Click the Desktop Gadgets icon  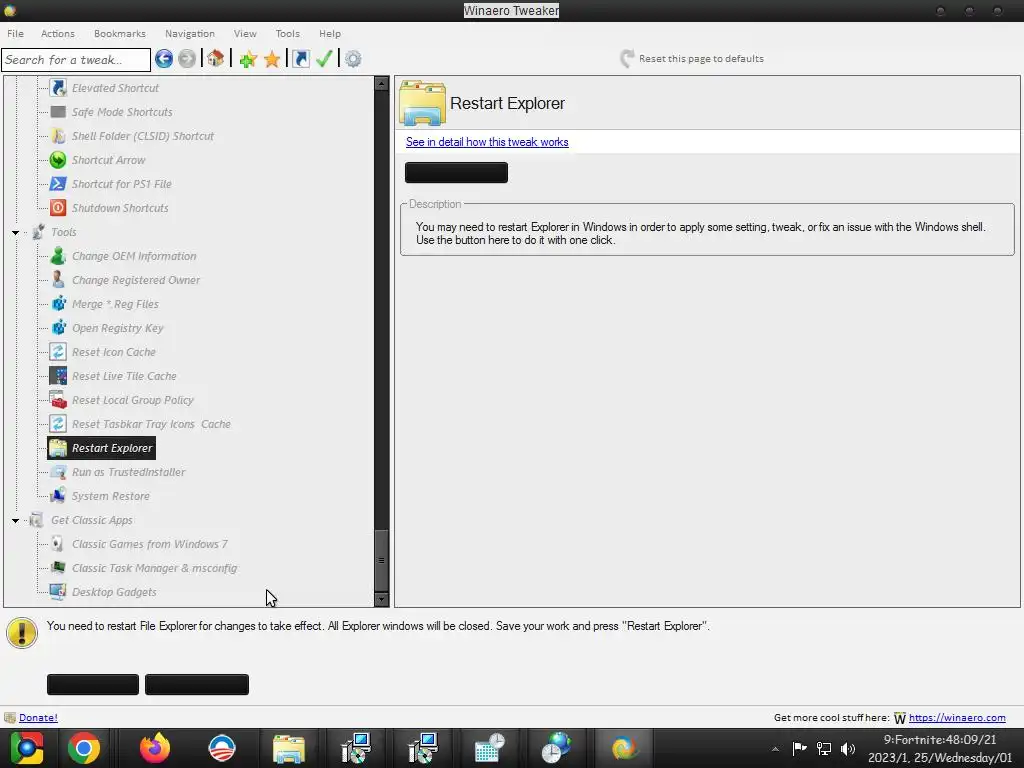pos(58,592)
